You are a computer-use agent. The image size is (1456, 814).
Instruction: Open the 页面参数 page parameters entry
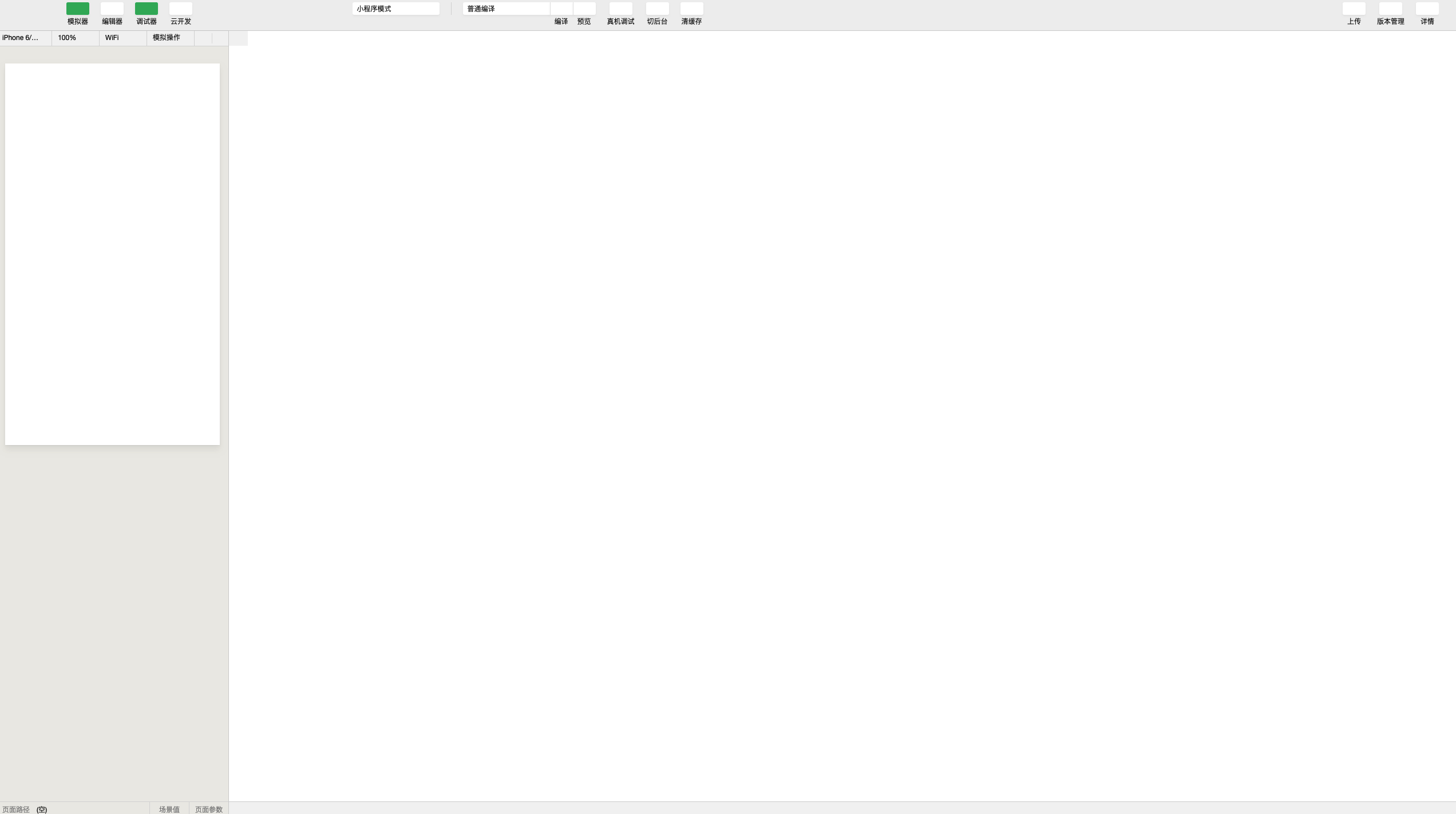point(209,809)
